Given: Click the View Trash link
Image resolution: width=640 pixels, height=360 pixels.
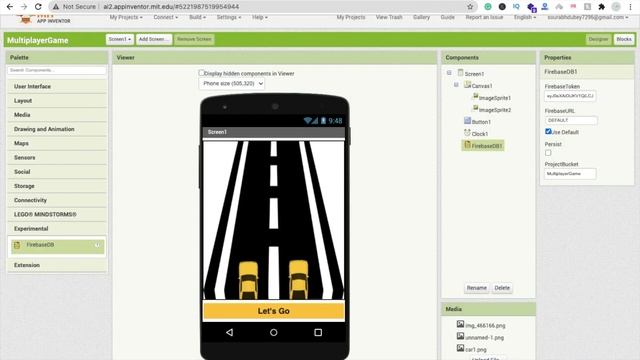Looking at the screenshot, I should [x=389, y=17].
